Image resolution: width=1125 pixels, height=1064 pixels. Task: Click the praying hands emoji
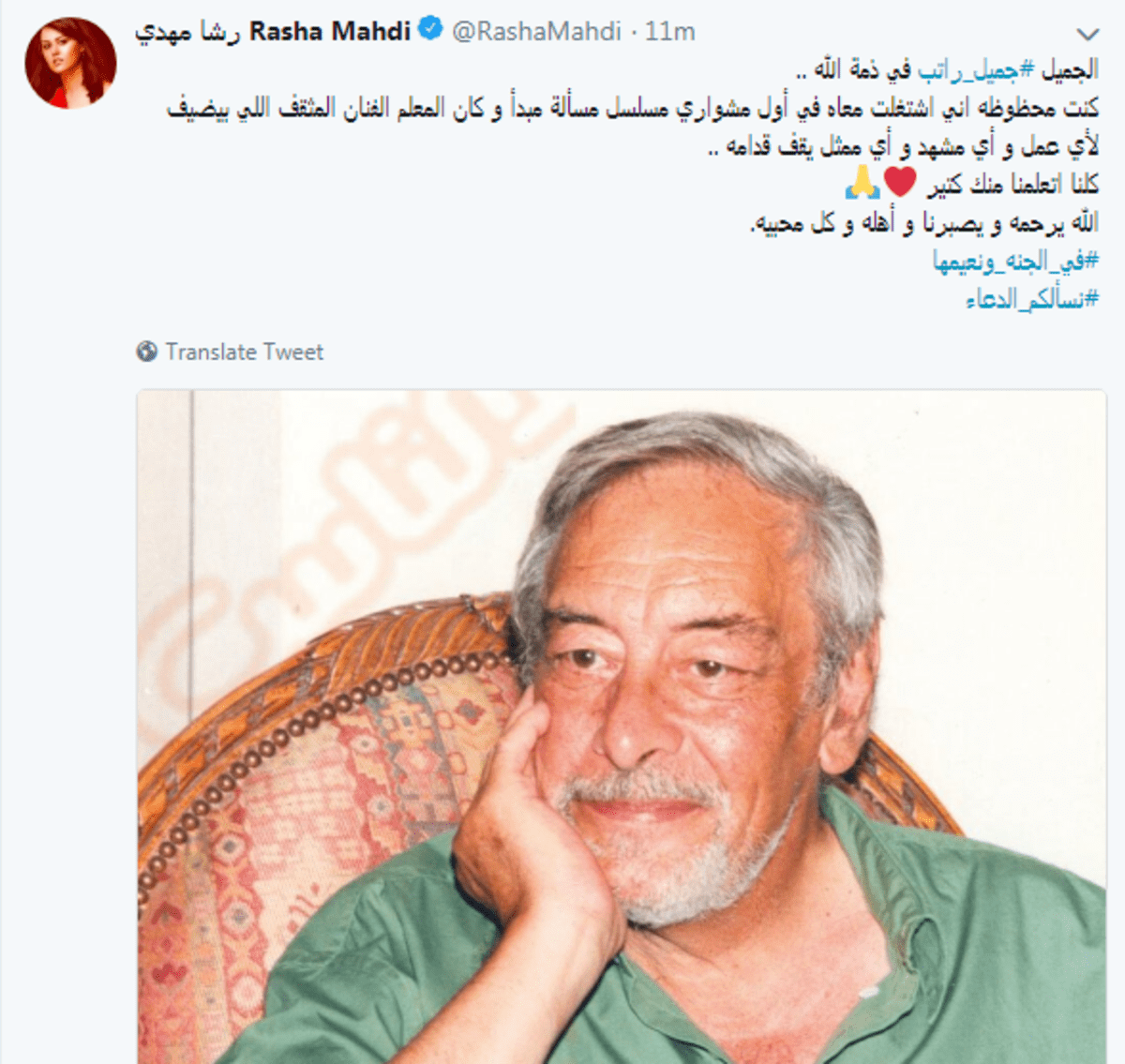click(862, 182)
